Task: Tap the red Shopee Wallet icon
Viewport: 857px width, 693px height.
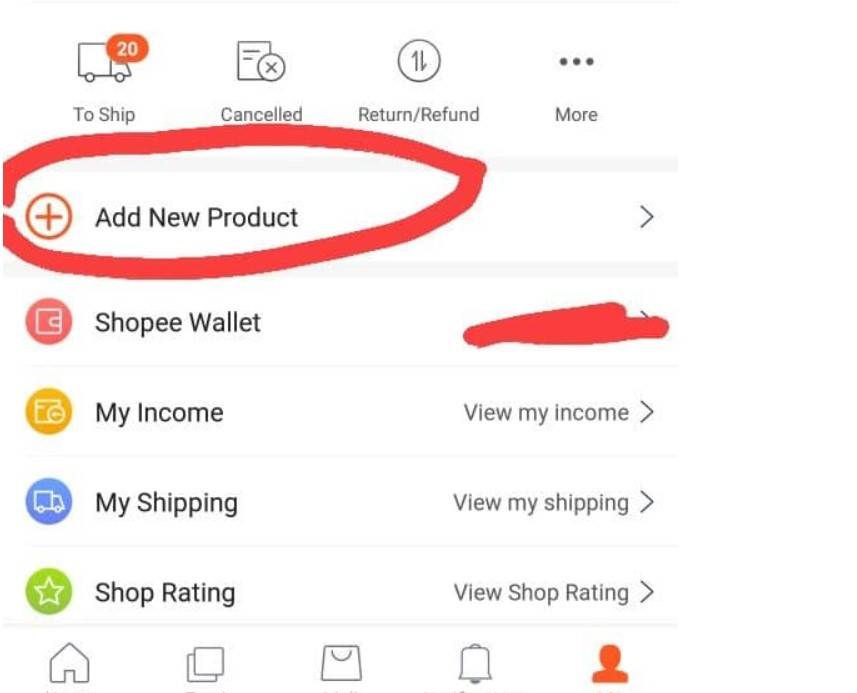Action: point(49,322)
